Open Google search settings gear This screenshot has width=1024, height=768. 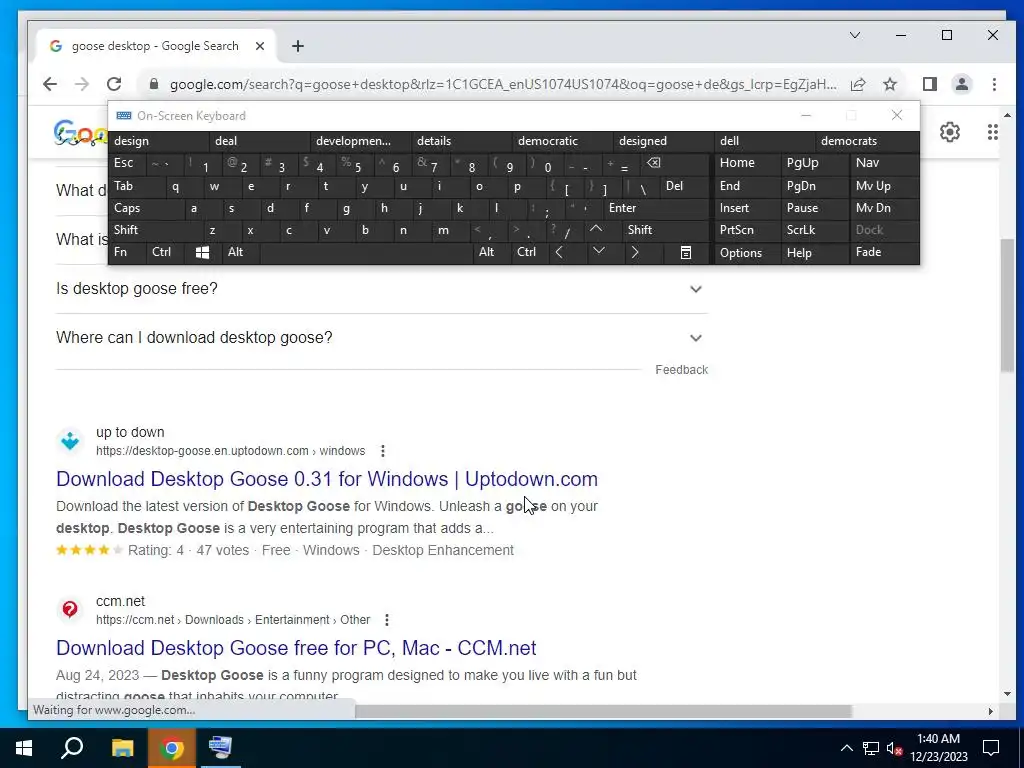pyautogui.click(x=950, y=132)
